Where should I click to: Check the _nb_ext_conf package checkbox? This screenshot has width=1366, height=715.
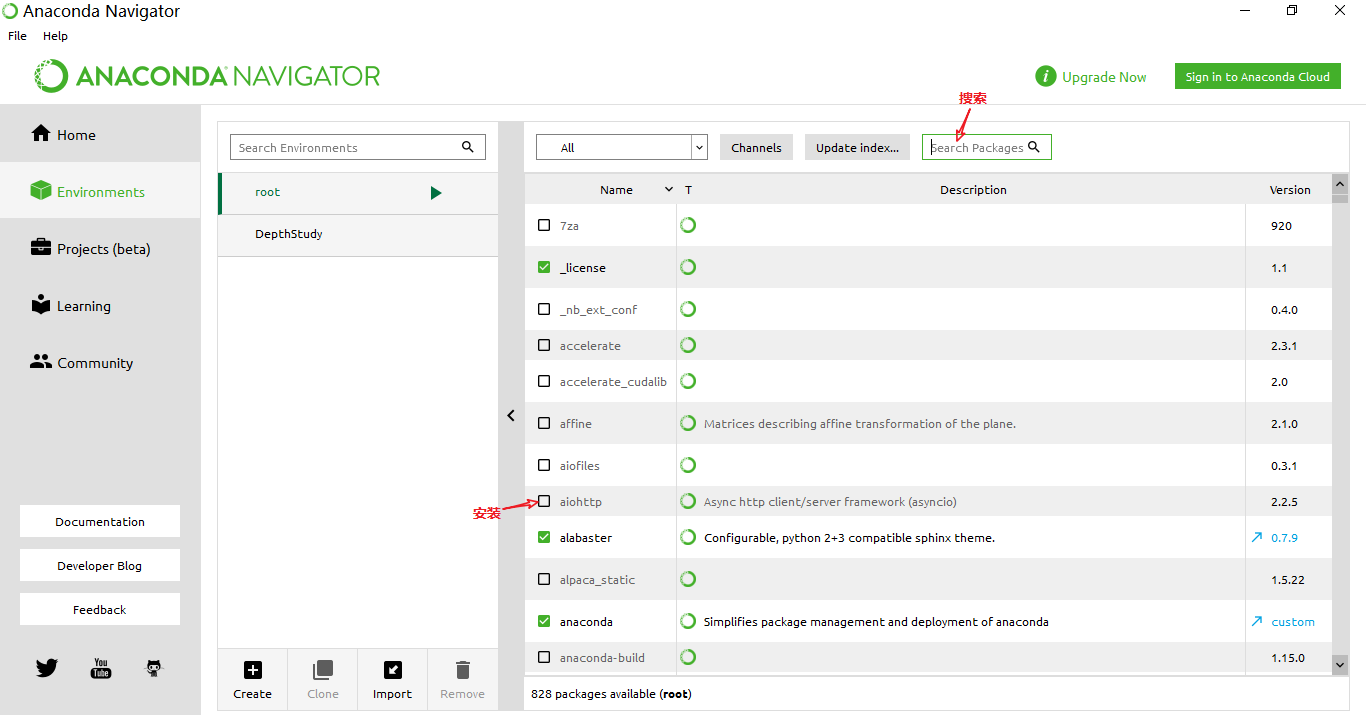[544, 309]
